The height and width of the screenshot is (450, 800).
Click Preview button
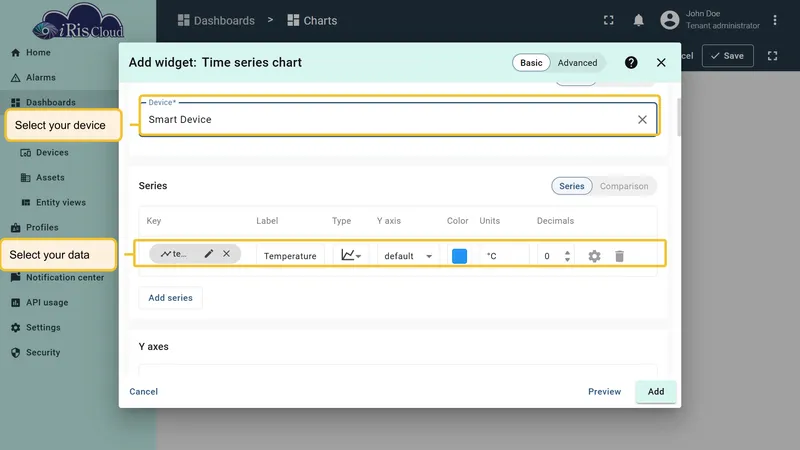[605, 392]
